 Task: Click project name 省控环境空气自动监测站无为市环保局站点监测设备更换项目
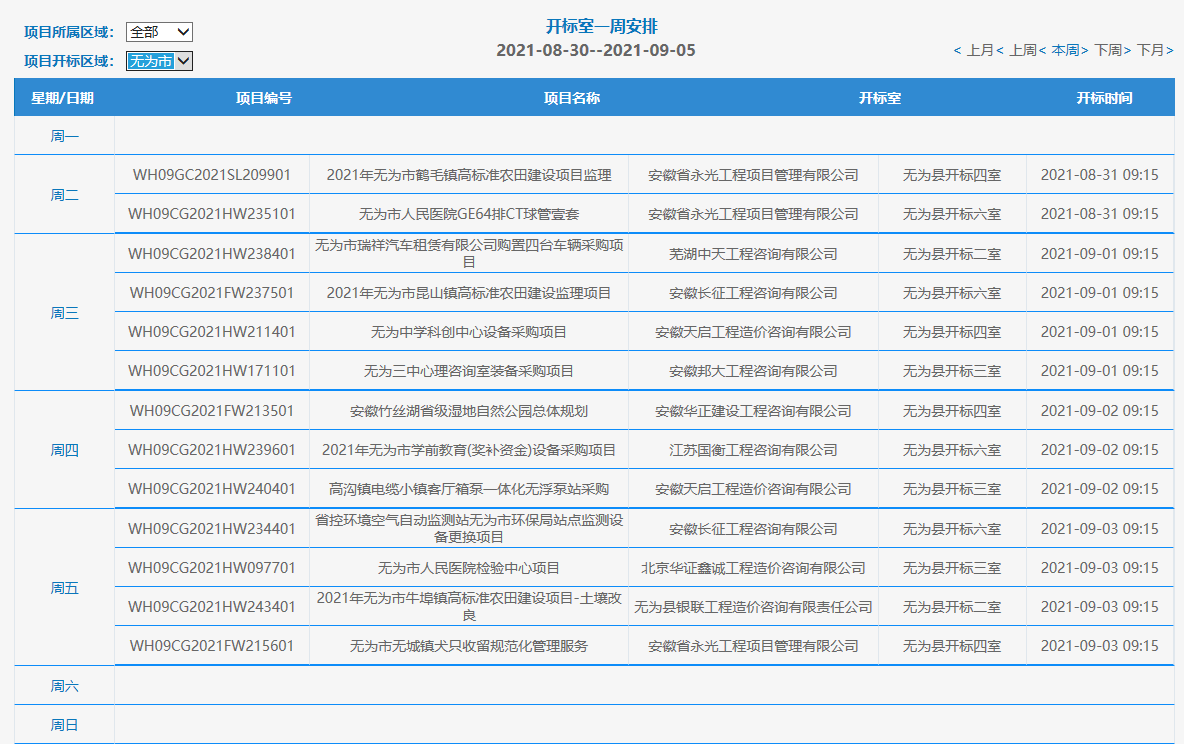click(469, 528)
